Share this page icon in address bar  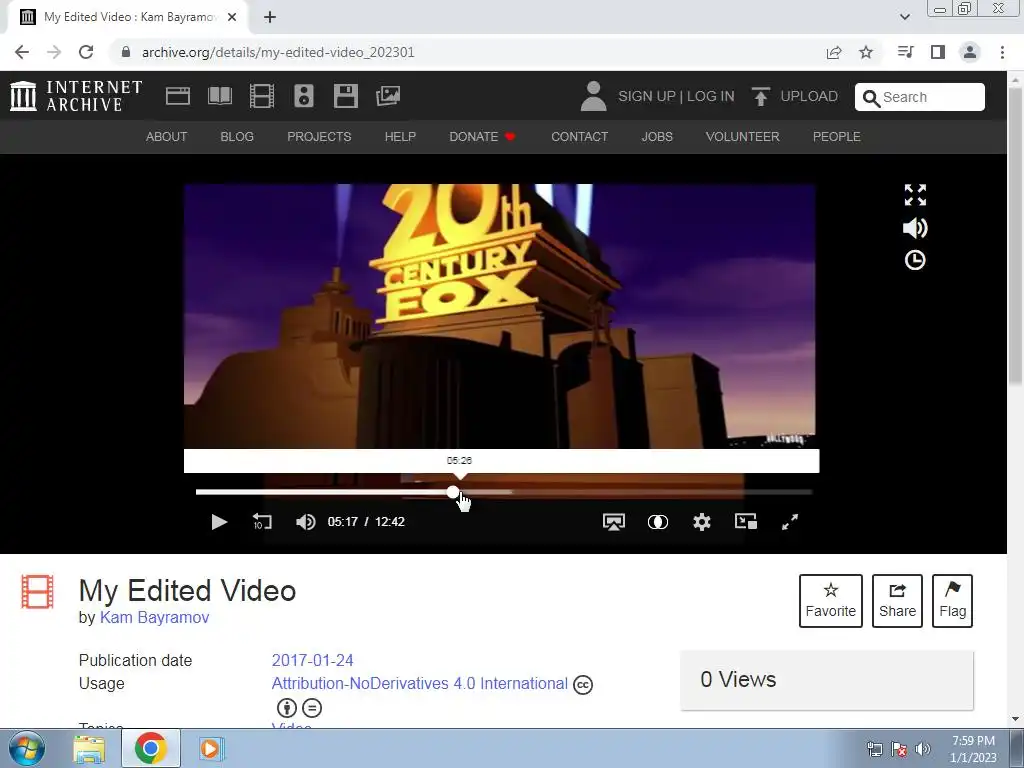(834, 52)
